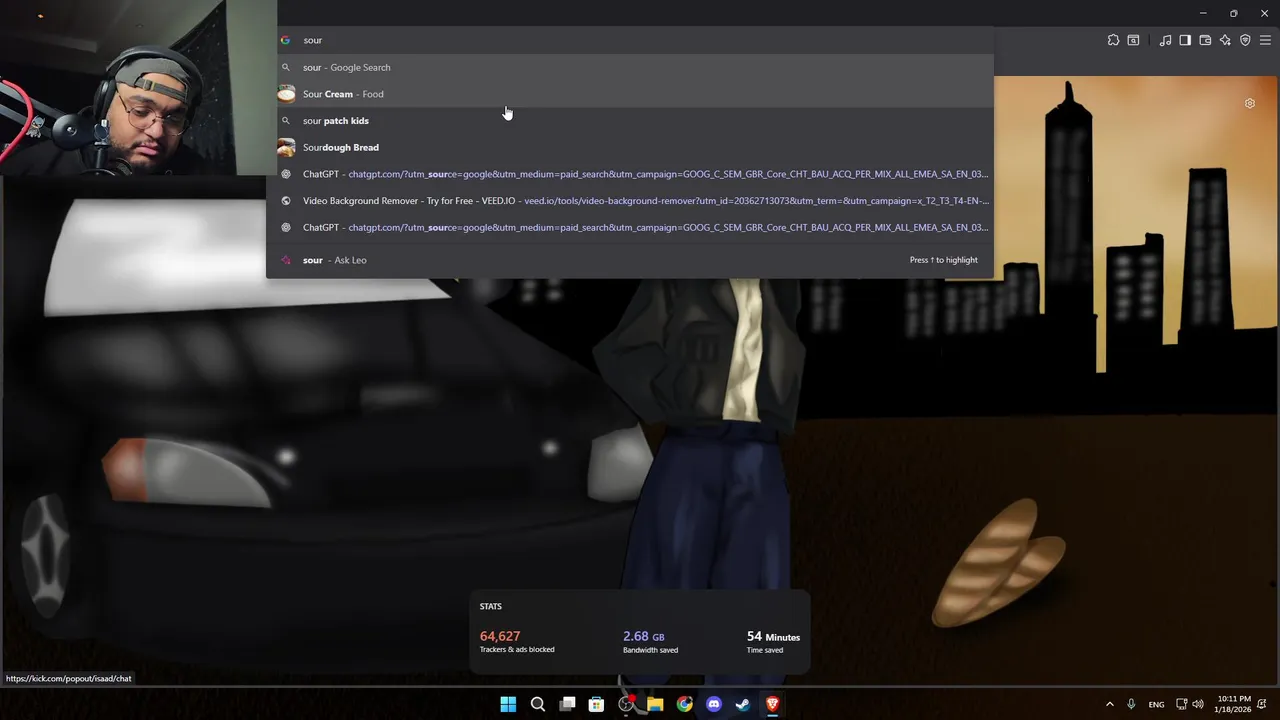1280x720 pixels.
Task: Expand the system tray hidden icons chevron
Action: coord(1109,704)
